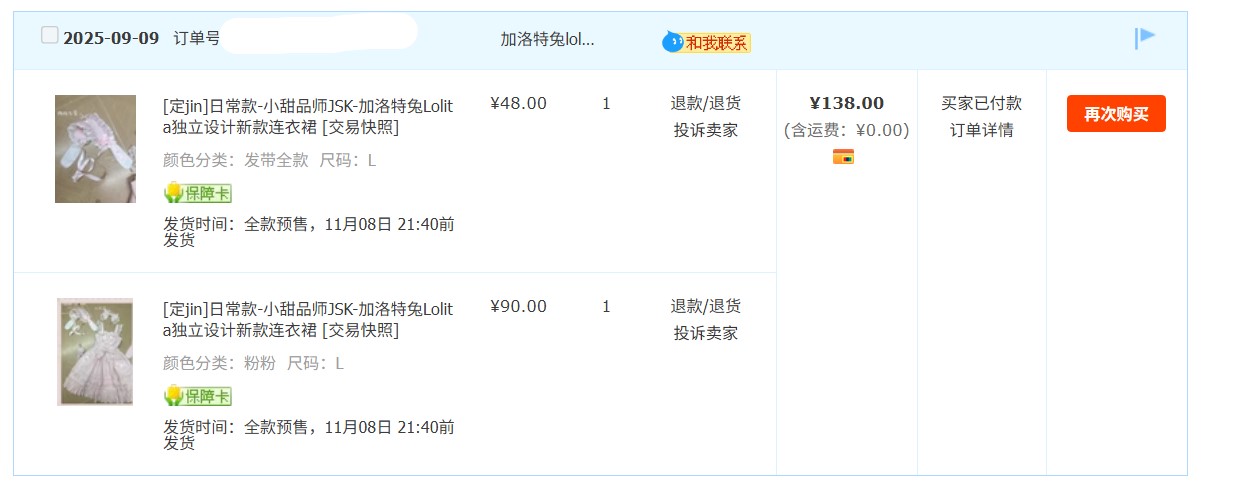The width and height of the screenshot is (1237, 486).
Task: Click 和我联系 to contact the seller
Action: (x=717, y=42)
